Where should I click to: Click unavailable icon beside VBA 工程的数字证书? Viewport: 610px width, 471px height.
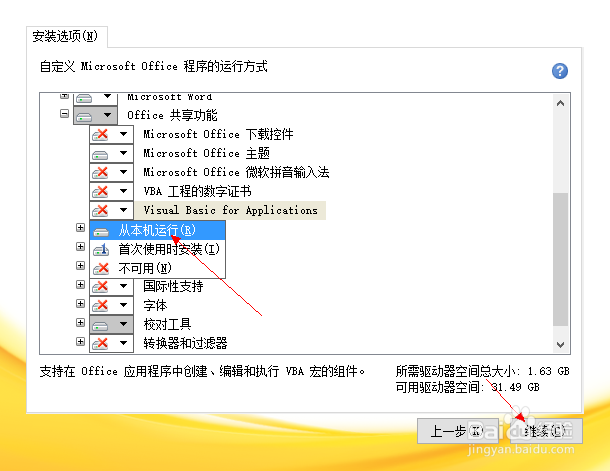click(x=100, y=192)
